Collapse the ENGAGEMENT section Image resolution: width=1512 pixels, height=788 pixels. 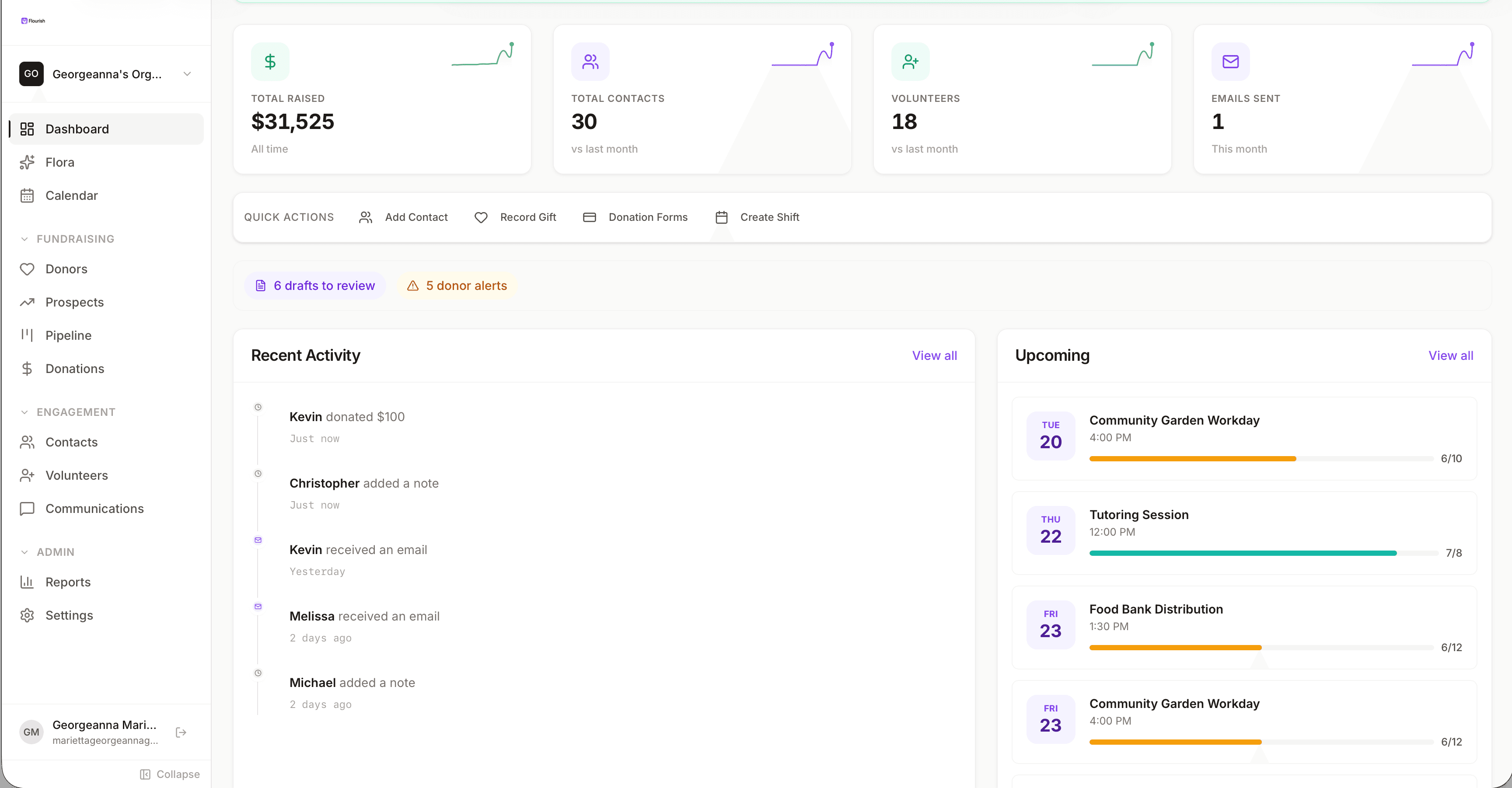point(24,412)
